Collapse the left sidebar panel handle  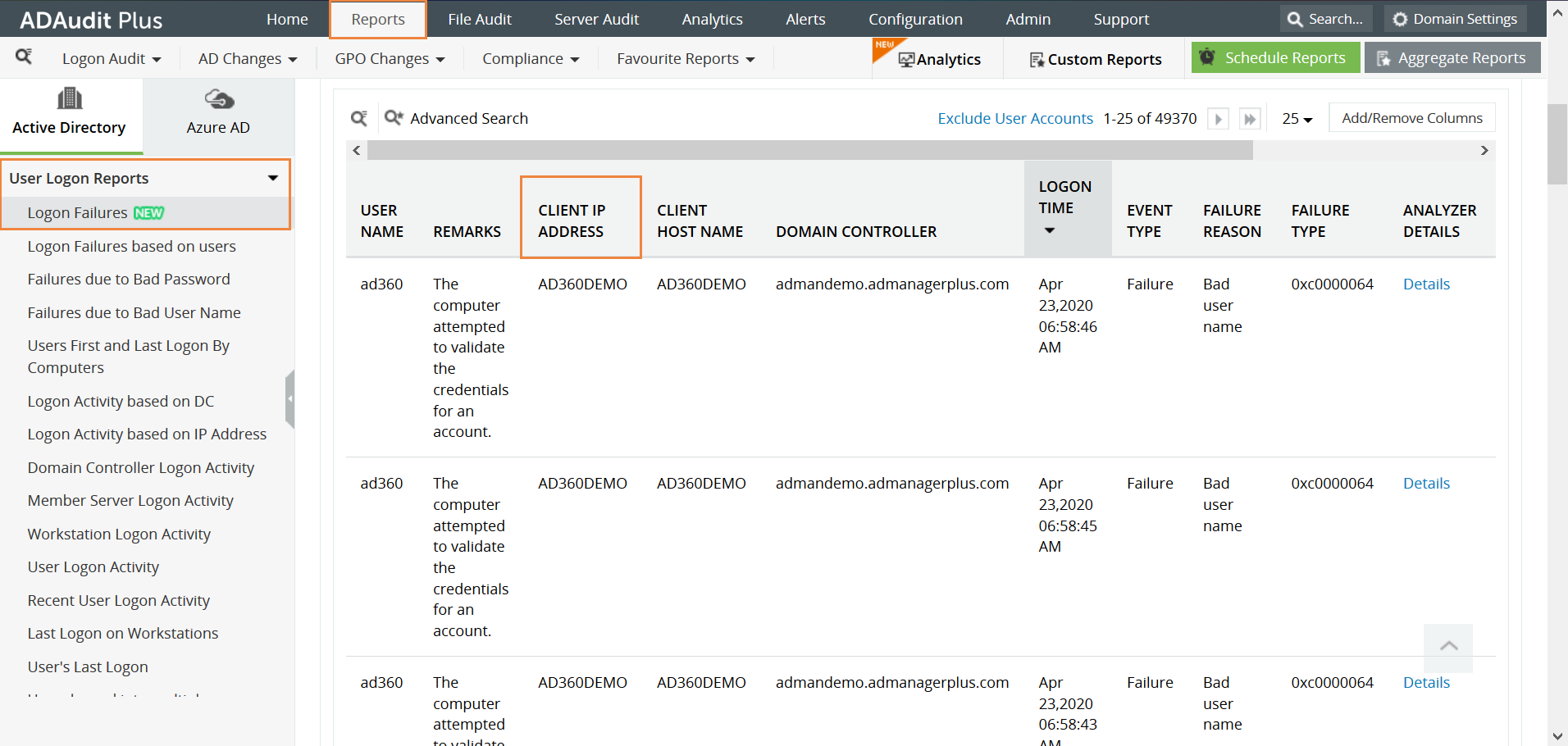click(x=289, y=399)
